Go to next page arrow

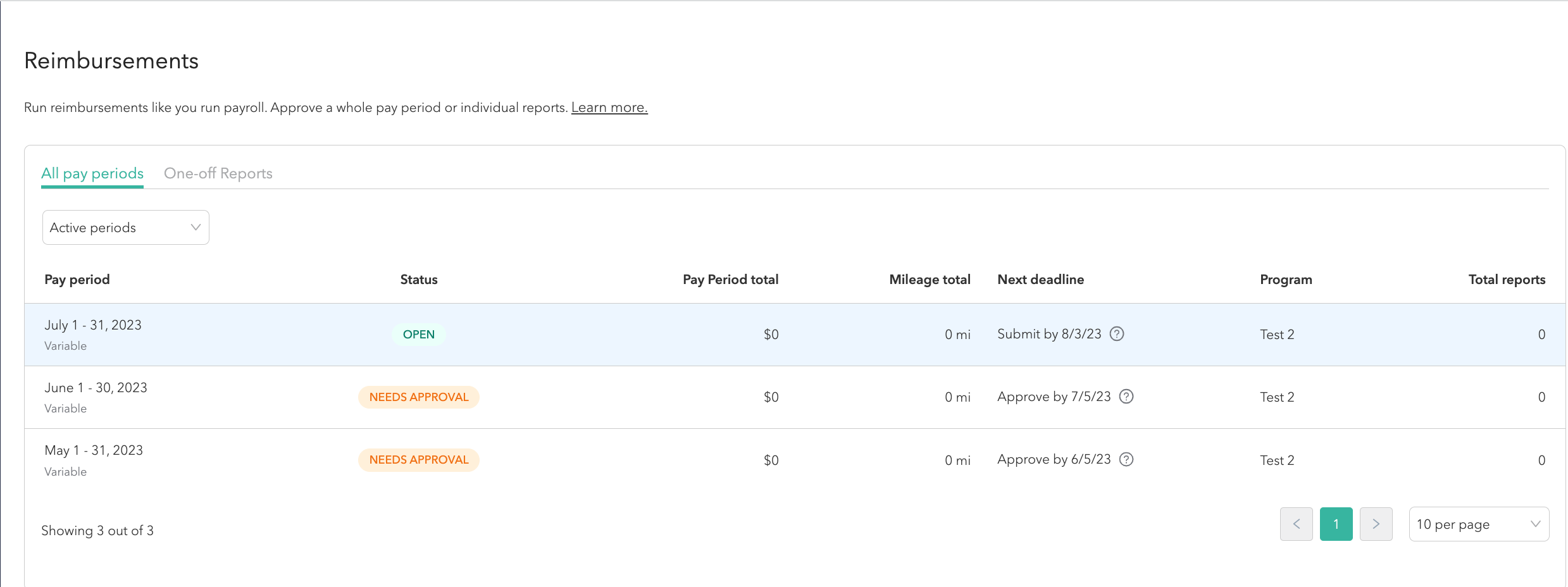pos(1376,524)
